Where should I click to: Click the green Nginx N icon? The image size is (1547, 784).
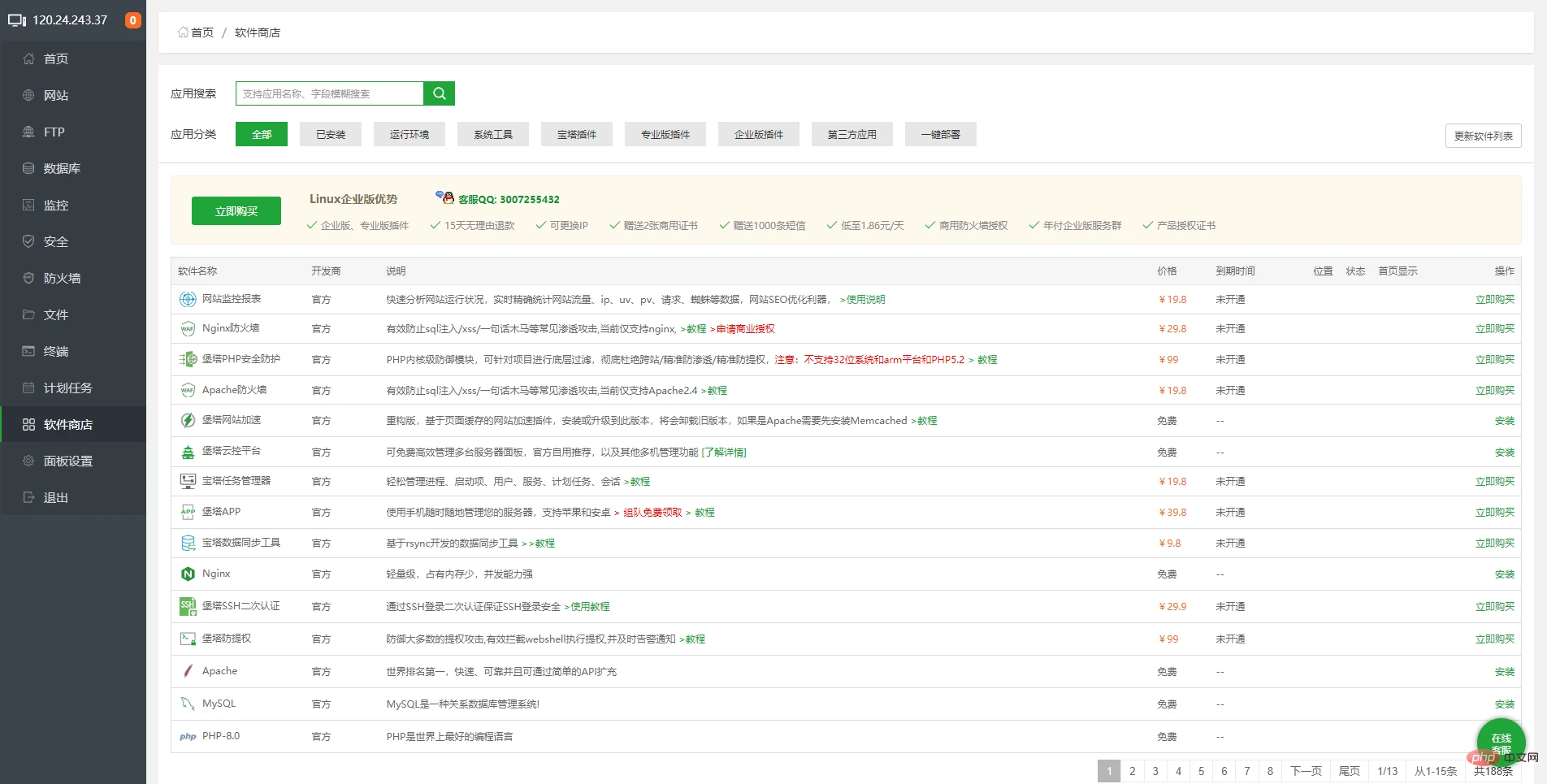(188, 574)
